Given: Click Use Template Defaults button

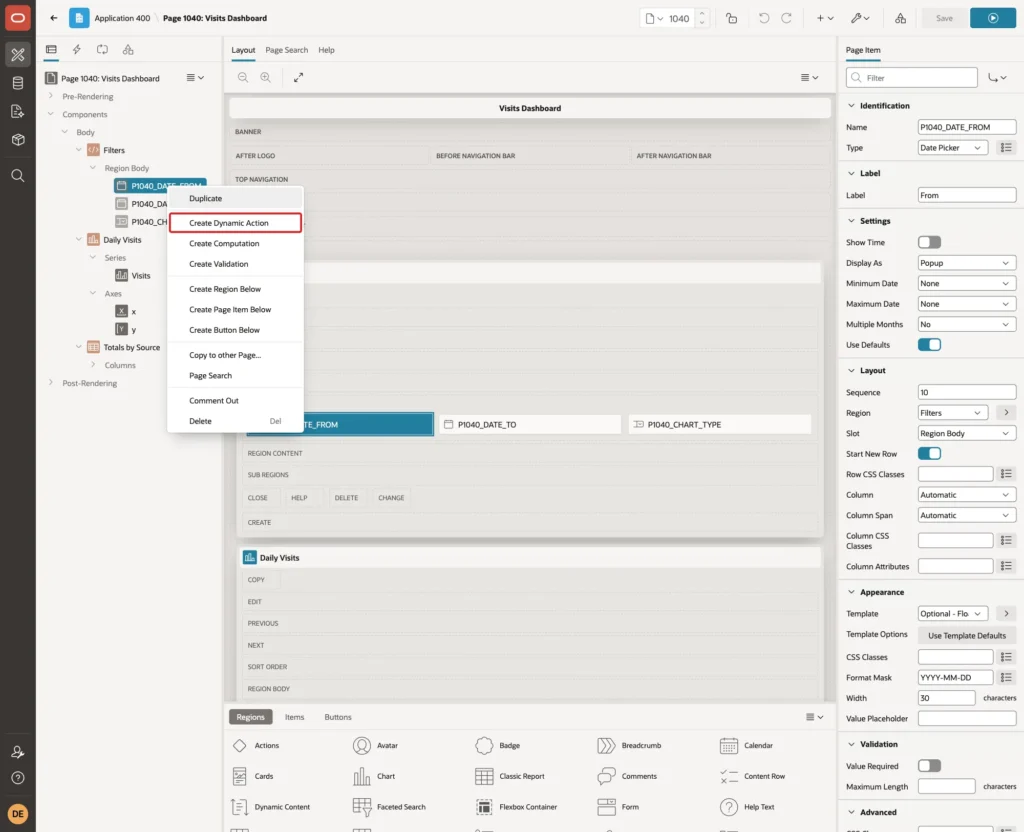Looking at the screenshot, I should 967,635.
